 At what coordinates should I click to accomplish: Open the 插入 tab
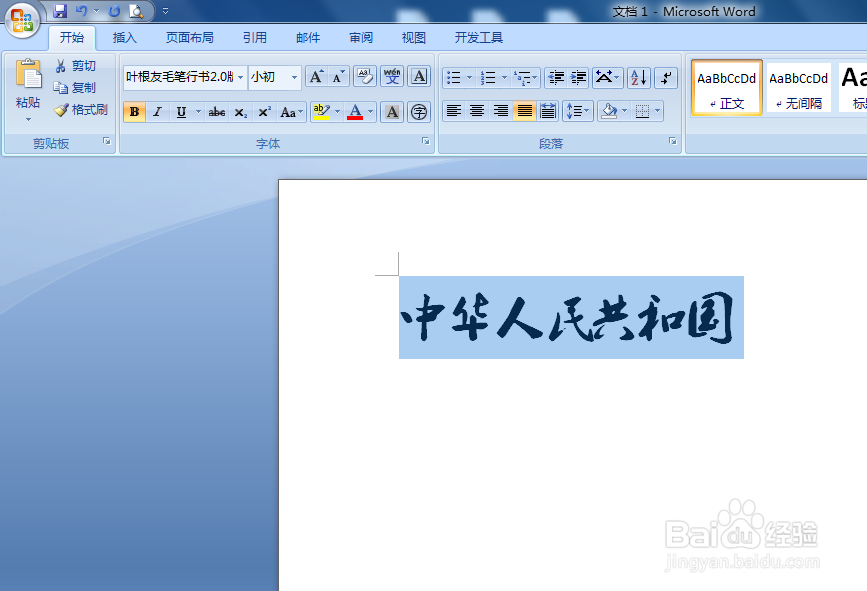tap(124, 38)
